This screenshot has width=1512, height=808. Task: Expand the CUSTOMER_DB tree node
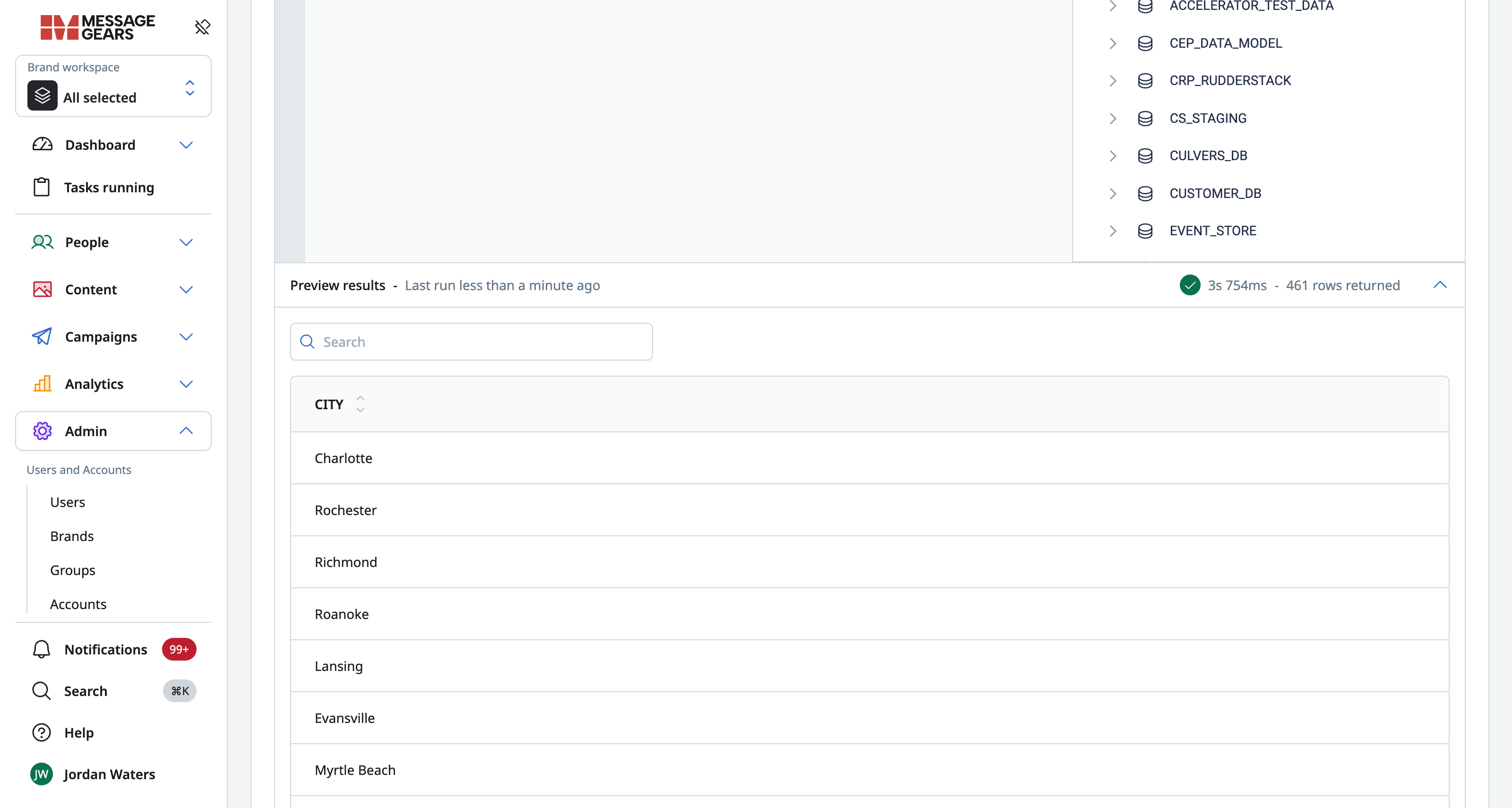tap(1113, 193)
